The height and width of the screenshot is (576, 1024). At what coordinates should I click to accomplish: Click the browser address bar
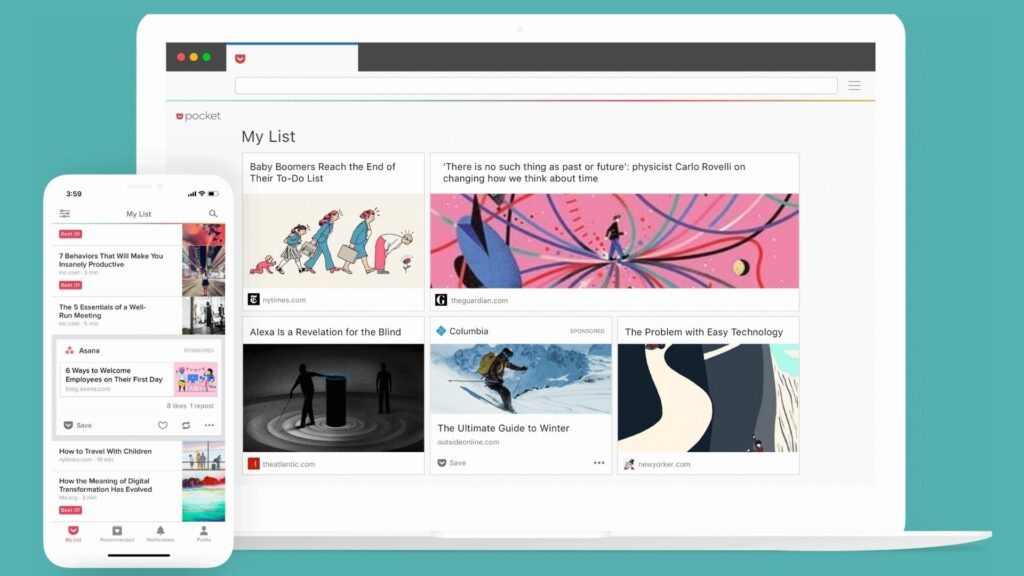[x=536, y=86]
